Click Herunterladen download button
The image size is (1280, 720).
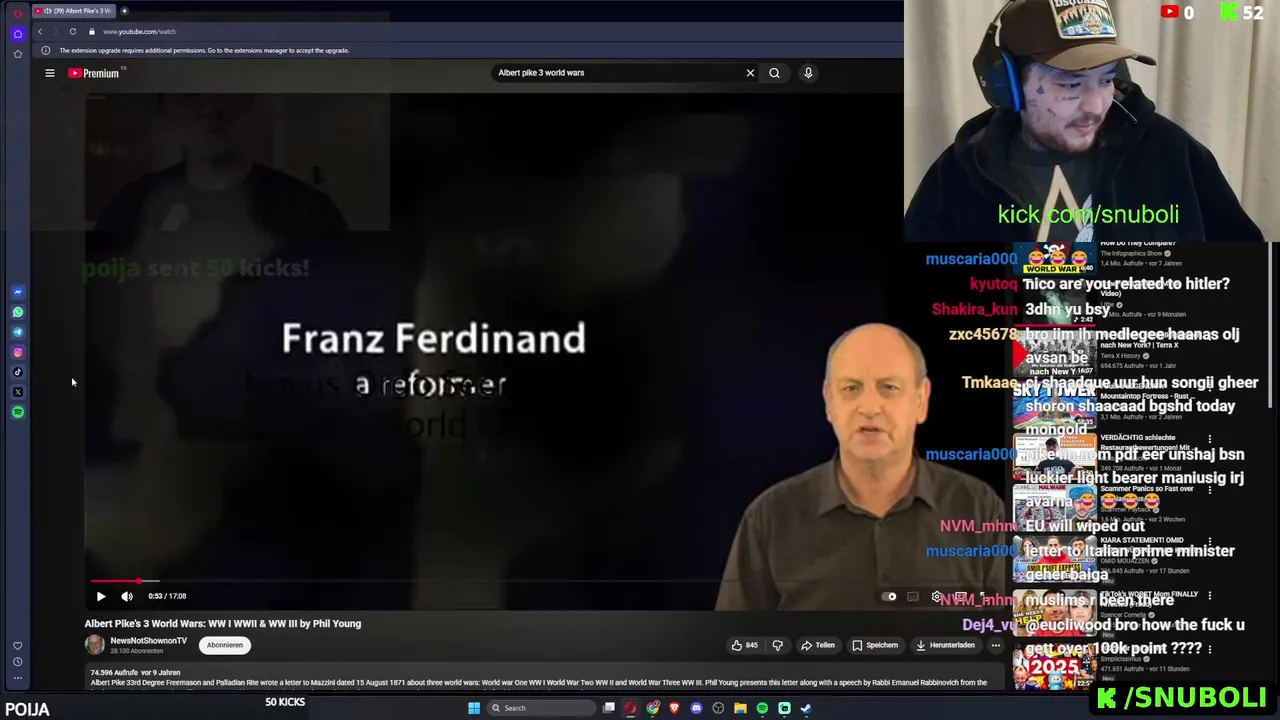[945, 645]
